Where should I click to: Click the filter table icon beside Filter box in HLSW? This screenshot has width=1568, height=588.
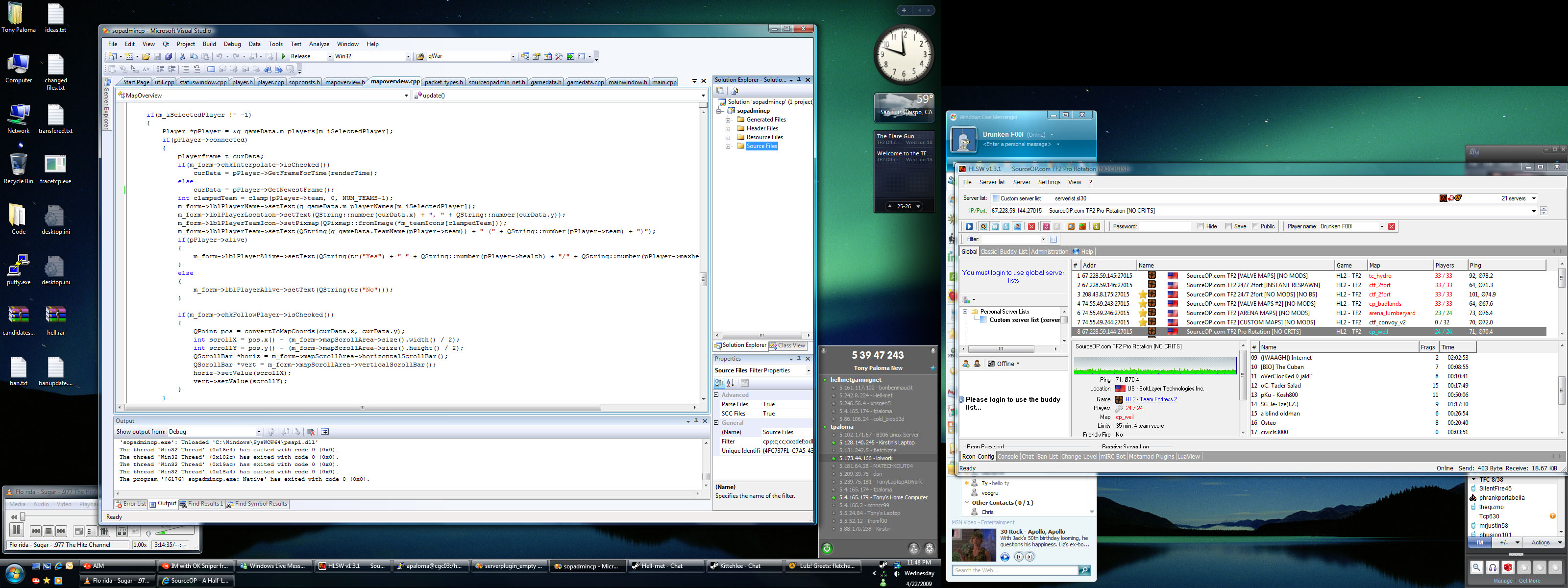(1053, 239)
